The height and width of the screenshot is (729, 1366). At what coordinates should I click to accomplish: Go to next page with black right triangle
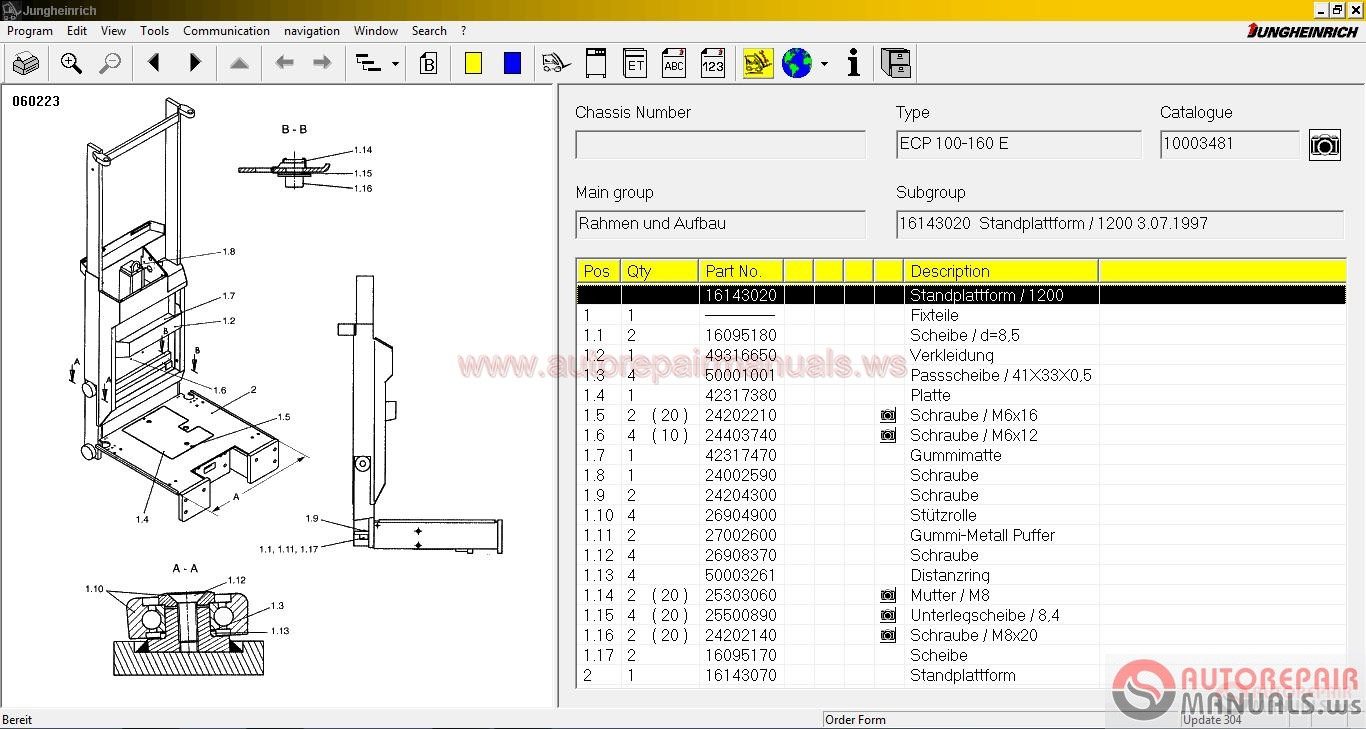coord(195,63)
